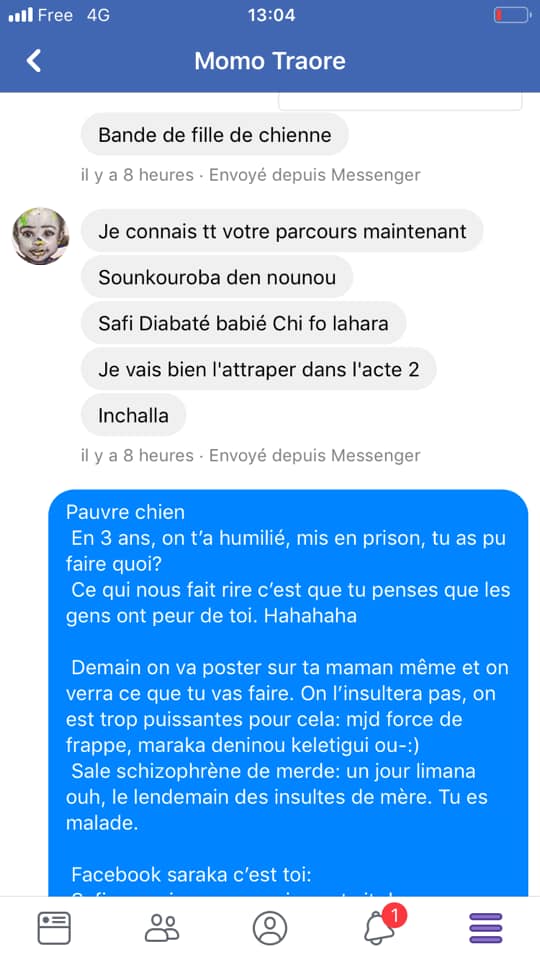Tap the 'Inchalla' message bubble

(x=133, y=415)
